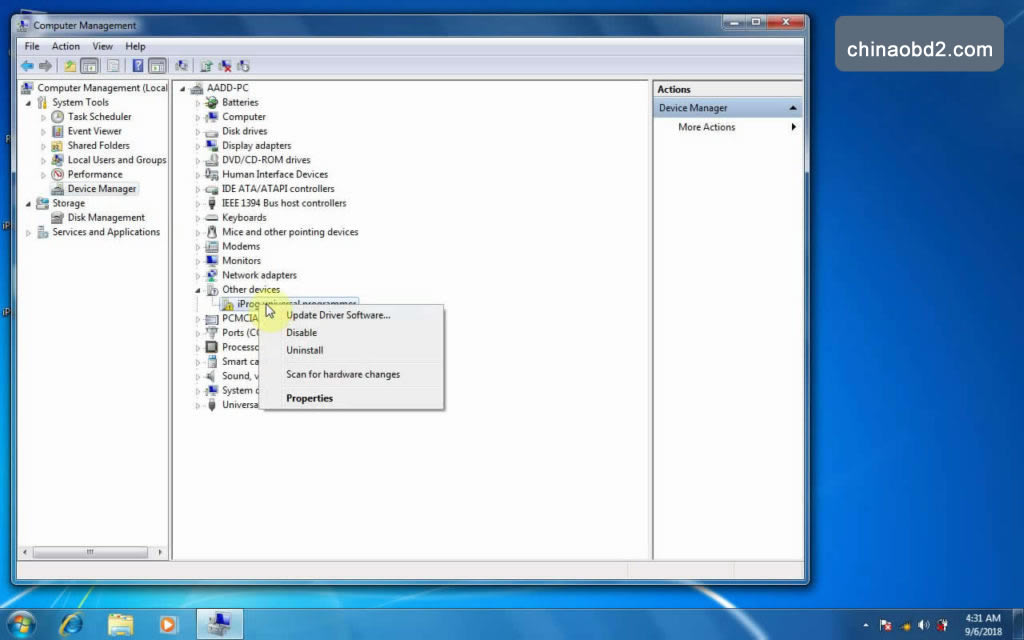Open More Actions submenu in Actions pane
The image size is (1024, 640).
[728, 127]
